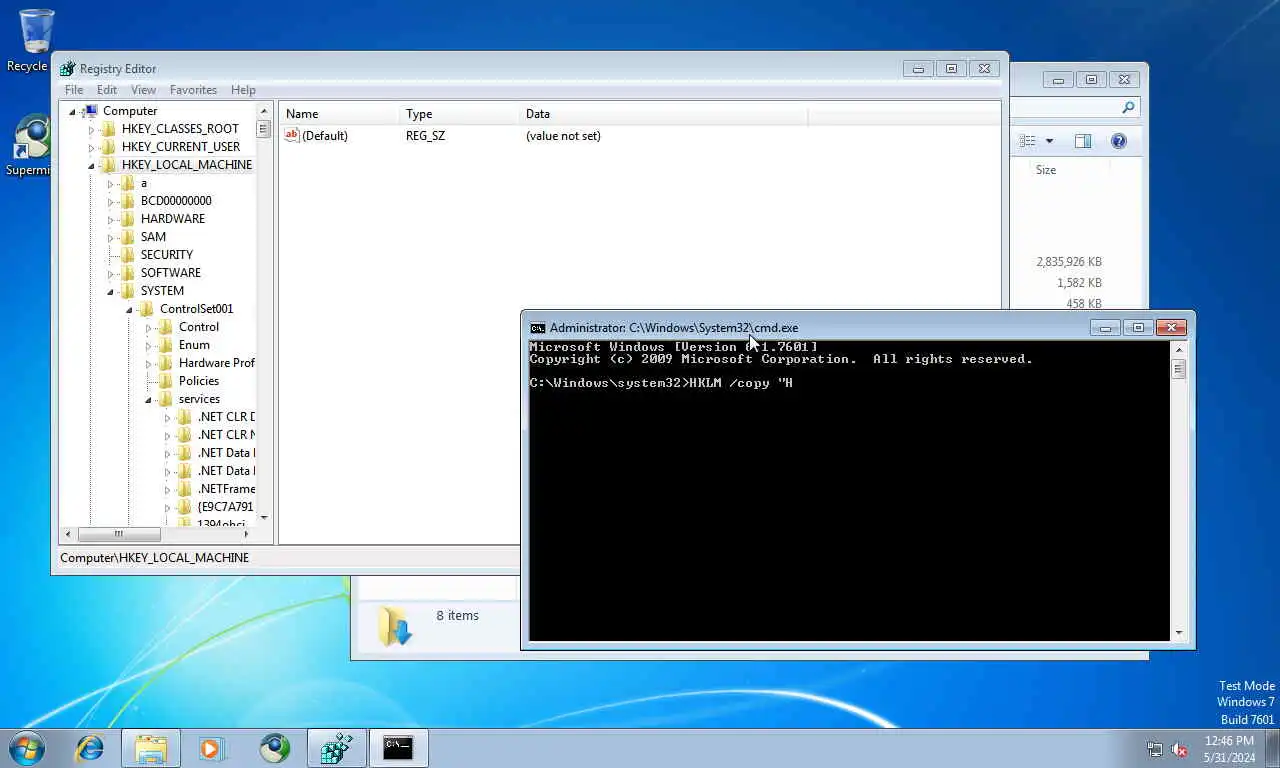Select the '(value not set)' data cell

pyautogui.click(x=563, y=136)
